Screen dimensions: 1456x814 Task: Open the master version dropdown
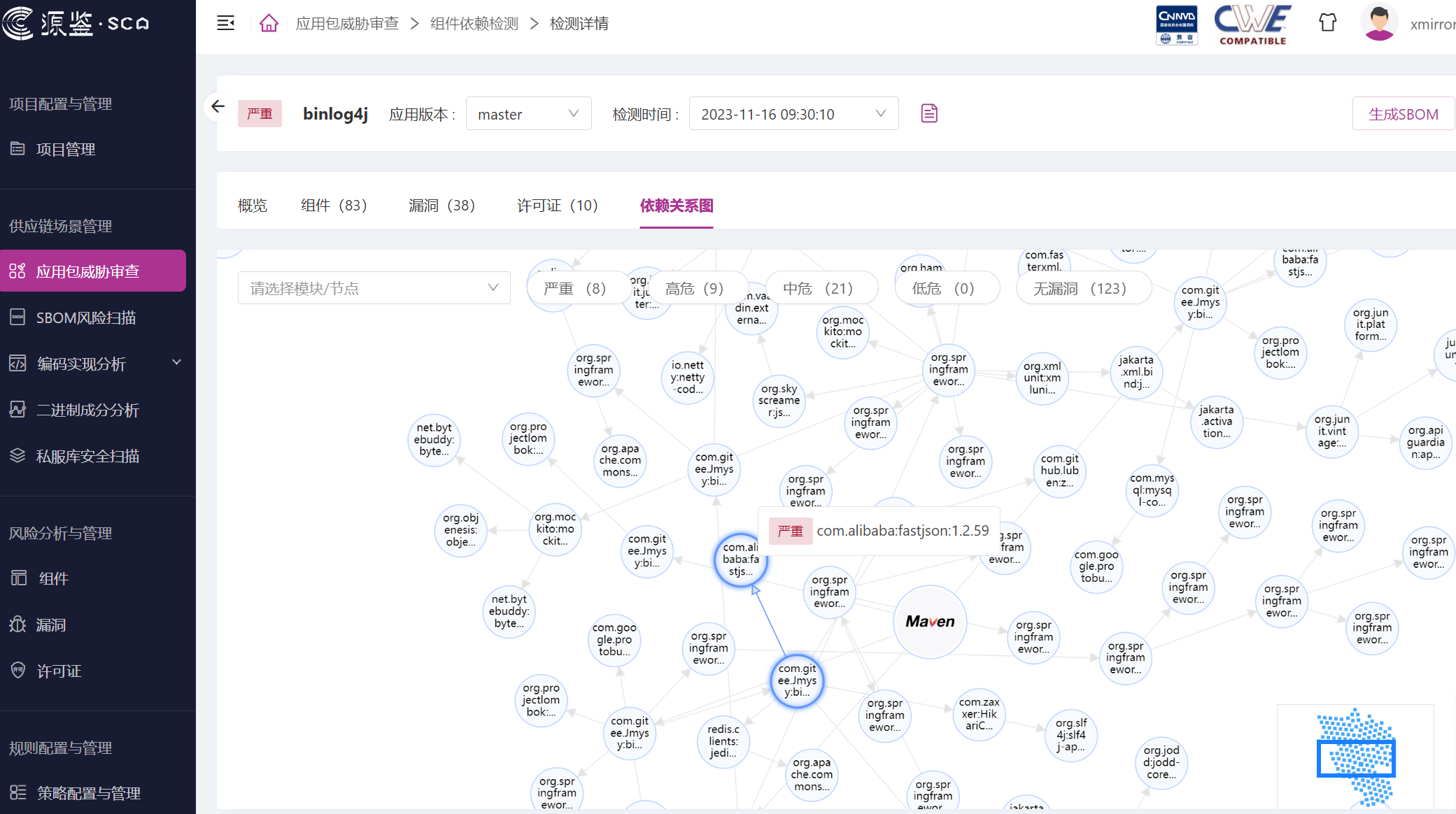528,113
